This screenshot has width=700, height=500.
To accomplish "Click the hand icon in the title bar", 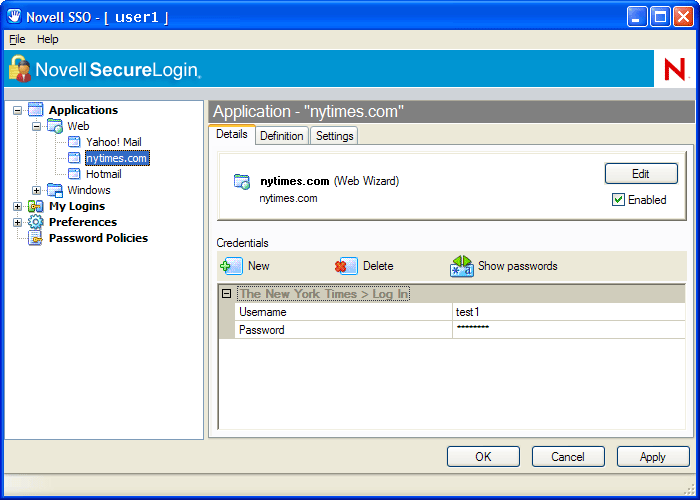I will point(14,17).
